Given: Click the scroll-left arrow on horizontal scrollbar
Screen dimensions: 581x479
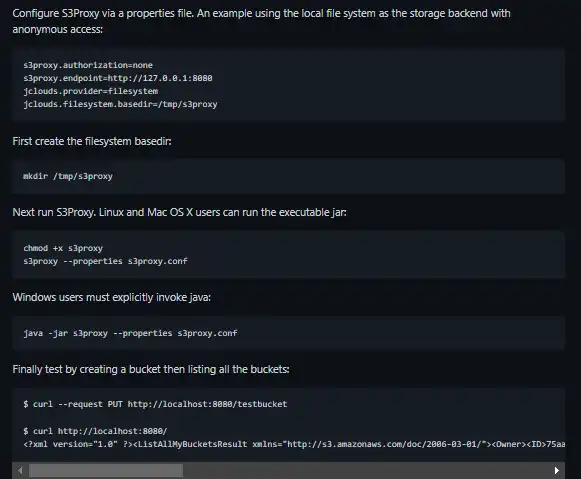Looking at the screenshot, I should click(20, 470).
